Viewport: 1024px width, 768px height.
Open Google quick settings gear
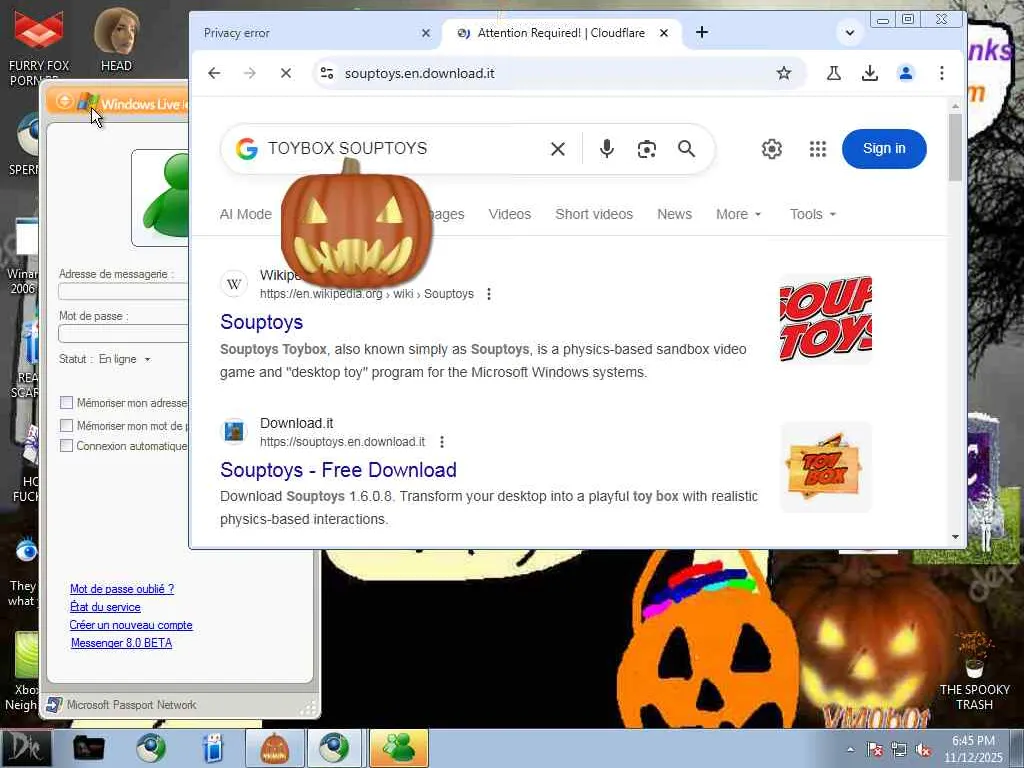click(772, 149)
